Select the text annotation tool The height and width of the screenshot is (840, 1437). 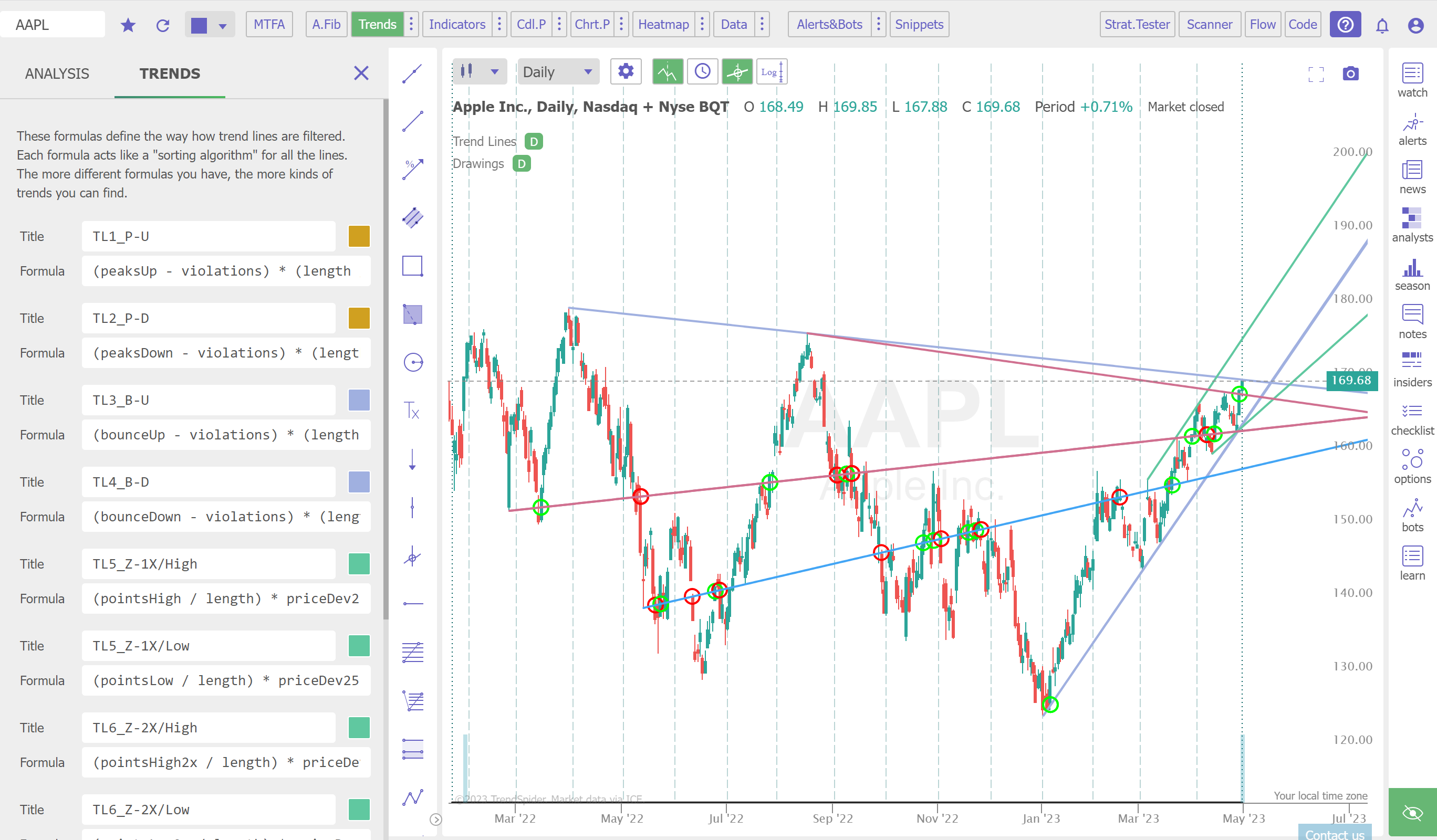(x=412, y=411)
